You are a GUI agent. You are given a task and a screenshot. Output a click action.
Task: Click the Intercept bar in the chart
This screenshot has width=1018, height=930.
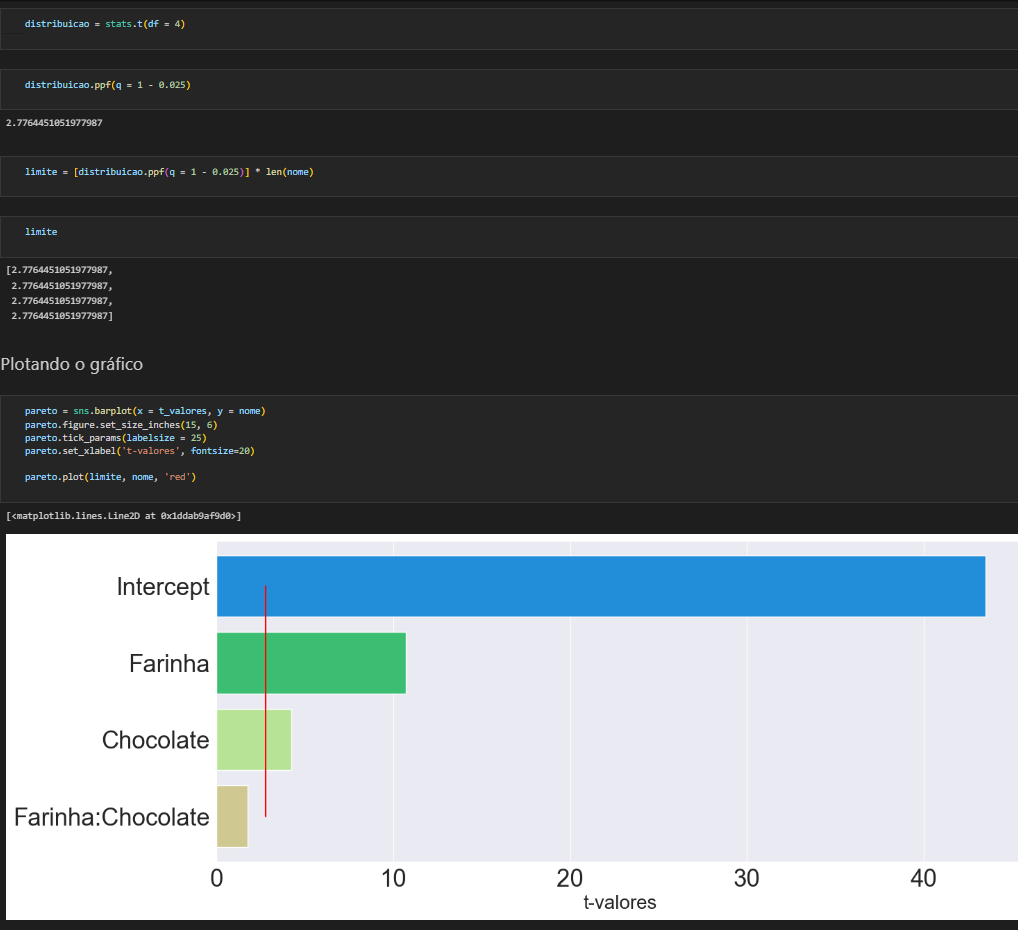coord(600,586)
